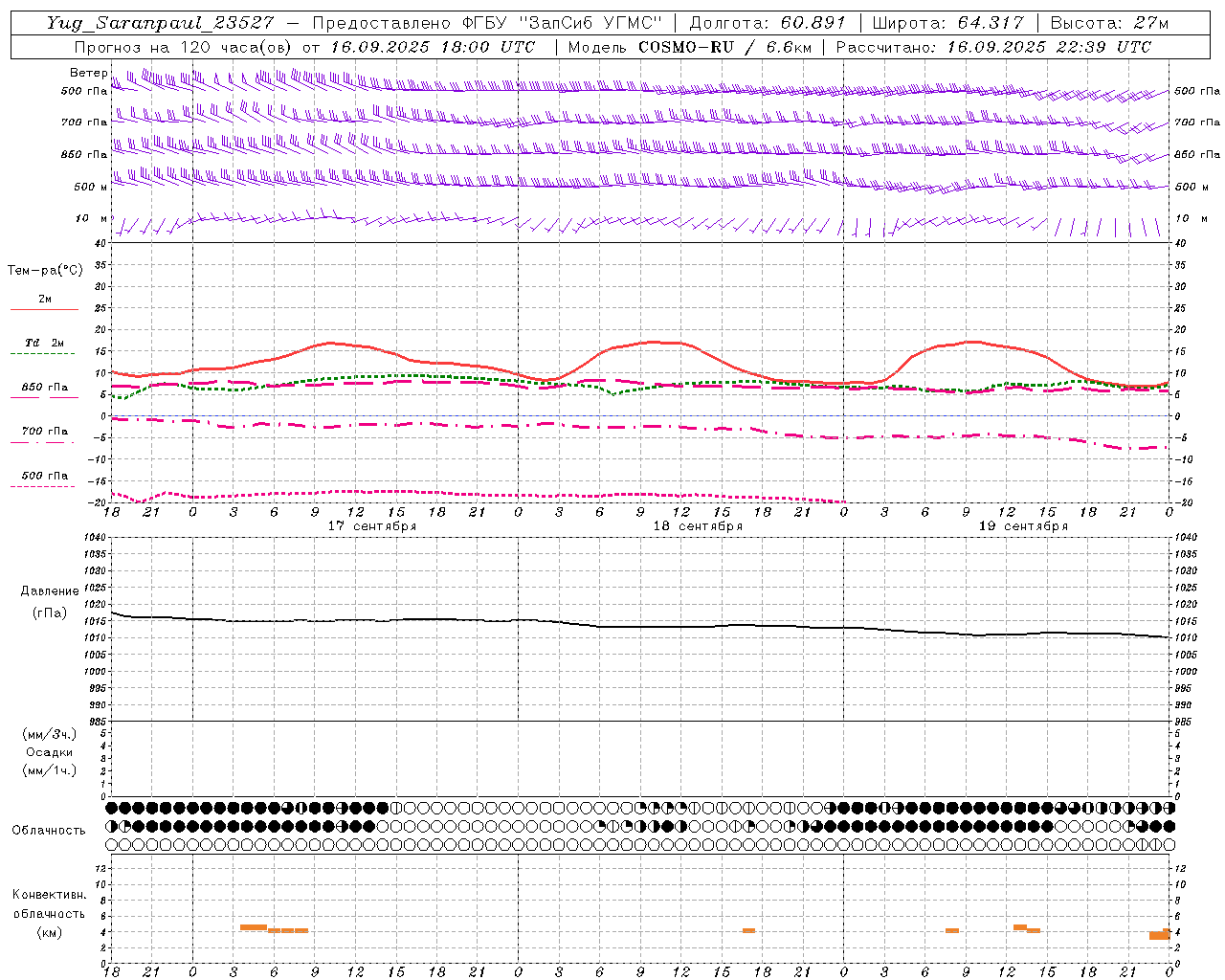Click the Прогноз на 120 часа(ов) text
The width and height of the screenshot is (1225, 980).
pyautogui.click(x=184, y=47)
